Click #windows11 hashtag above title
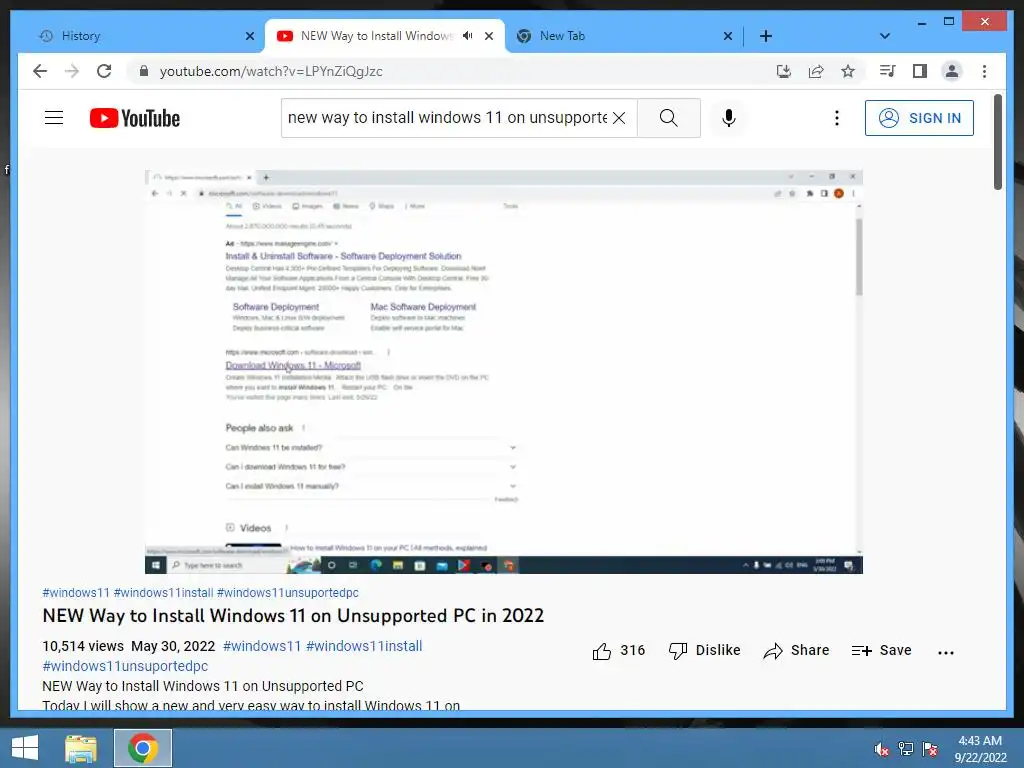This screenshot has width=1024, height=768. (x=76, y=592)
